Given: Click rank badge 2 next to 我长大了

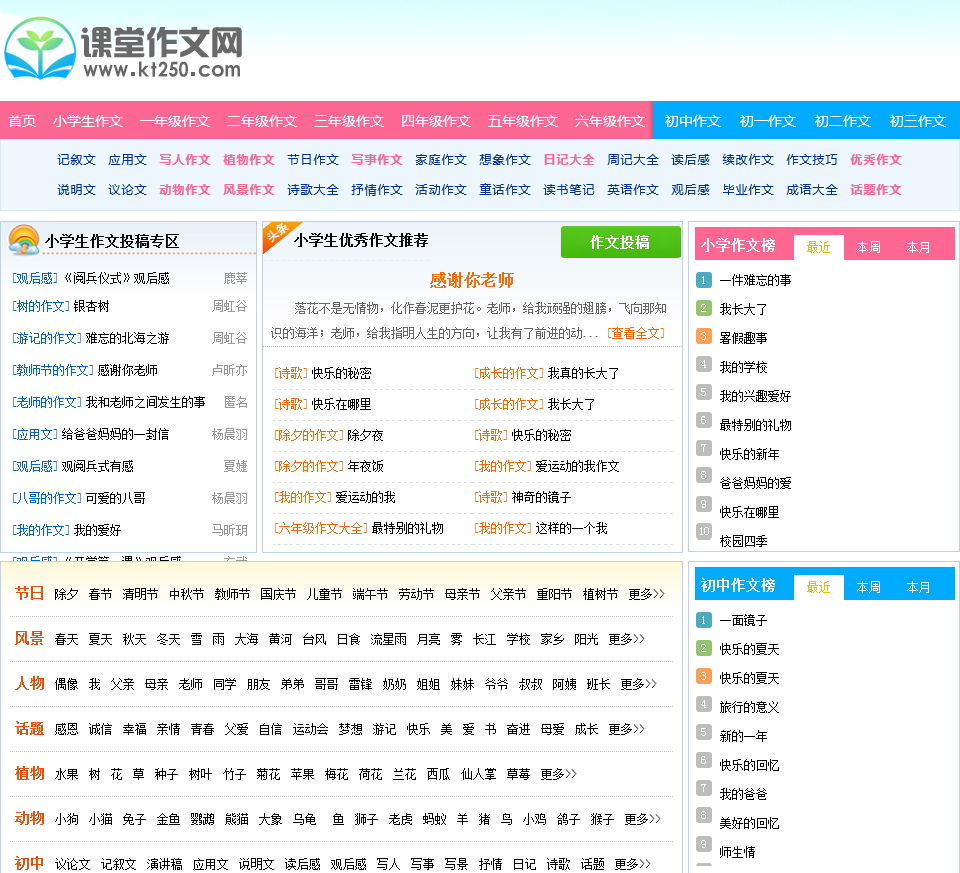Looking at the screenshot, I should point(703,309).
